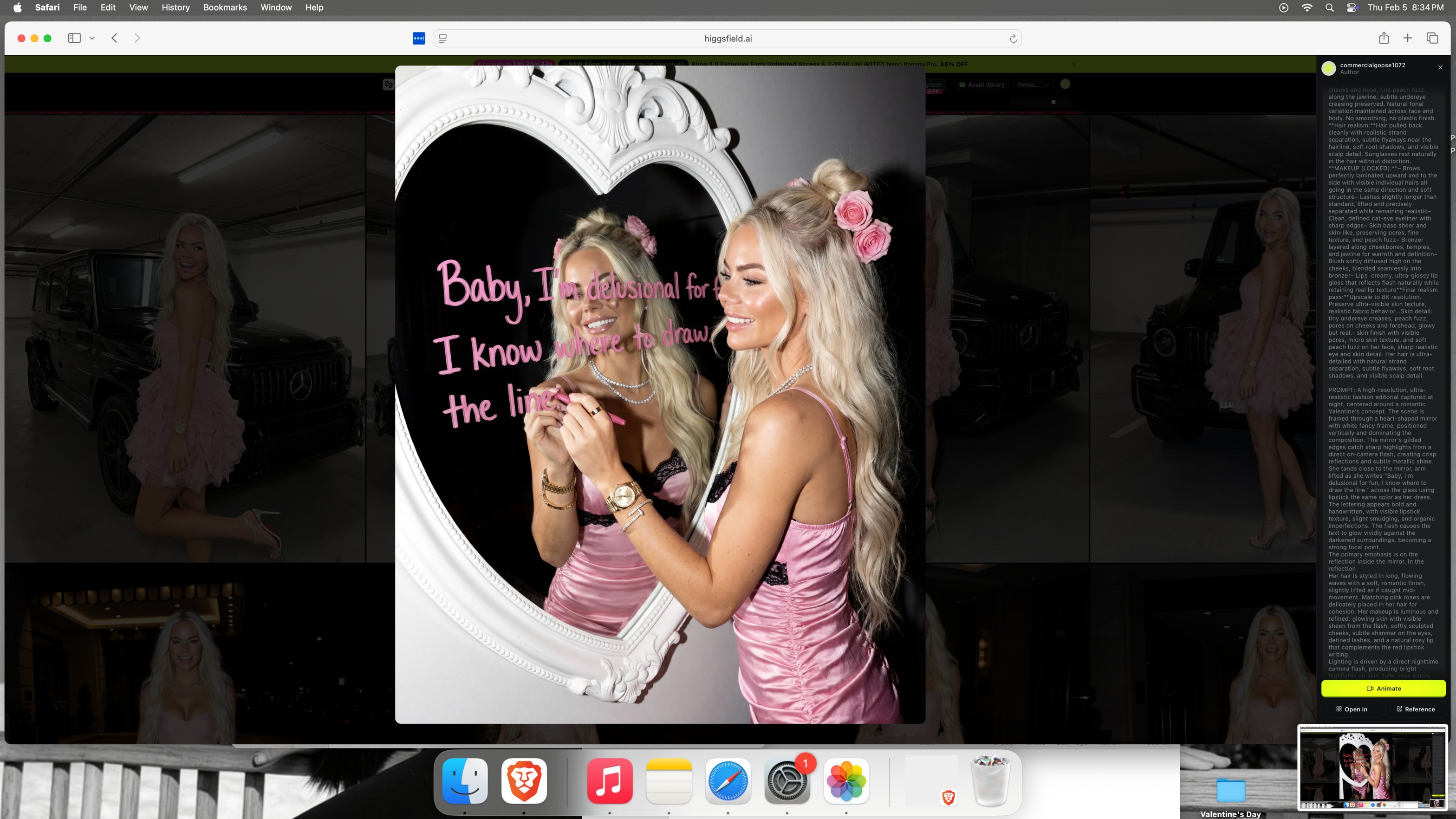Expand the sidebar tab group dropdown chevron
The height and width of the screenshot is (819, 1456).
[92, 39]
